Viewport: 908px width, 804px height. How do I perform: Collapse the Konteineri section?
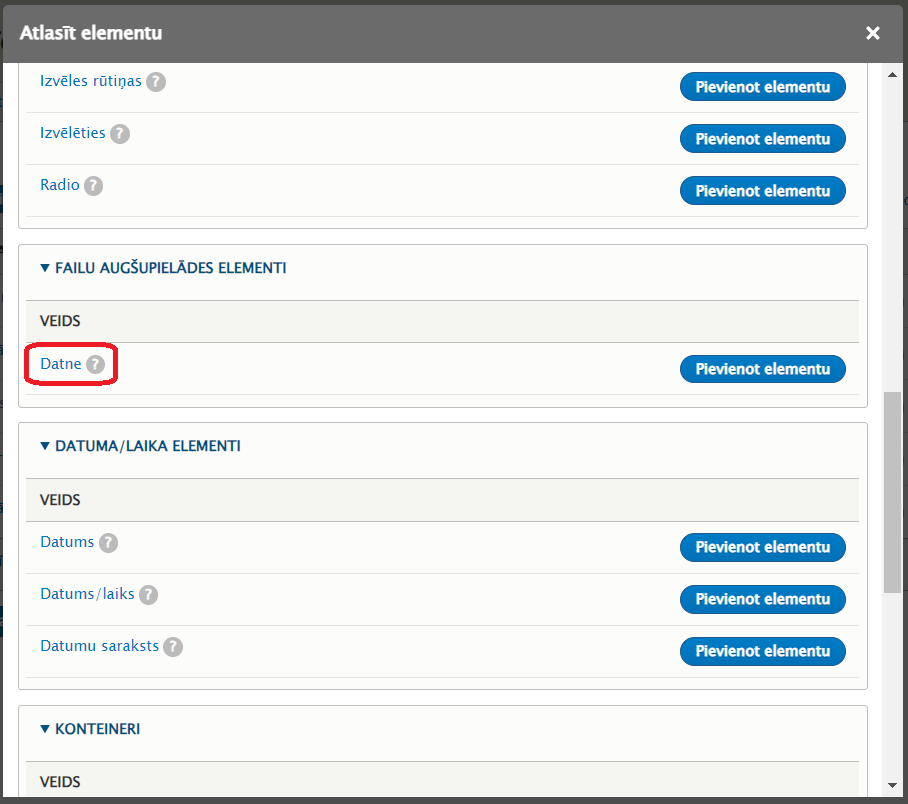(90, 729)
